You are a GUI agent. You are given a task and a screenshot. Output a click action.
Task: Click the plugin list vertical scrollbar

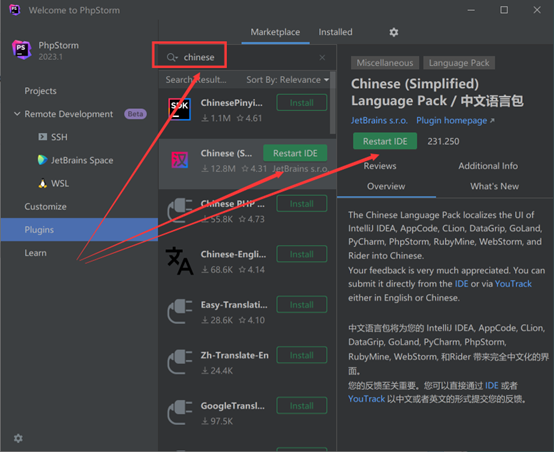pyautogui.click(x=332, y=102)
